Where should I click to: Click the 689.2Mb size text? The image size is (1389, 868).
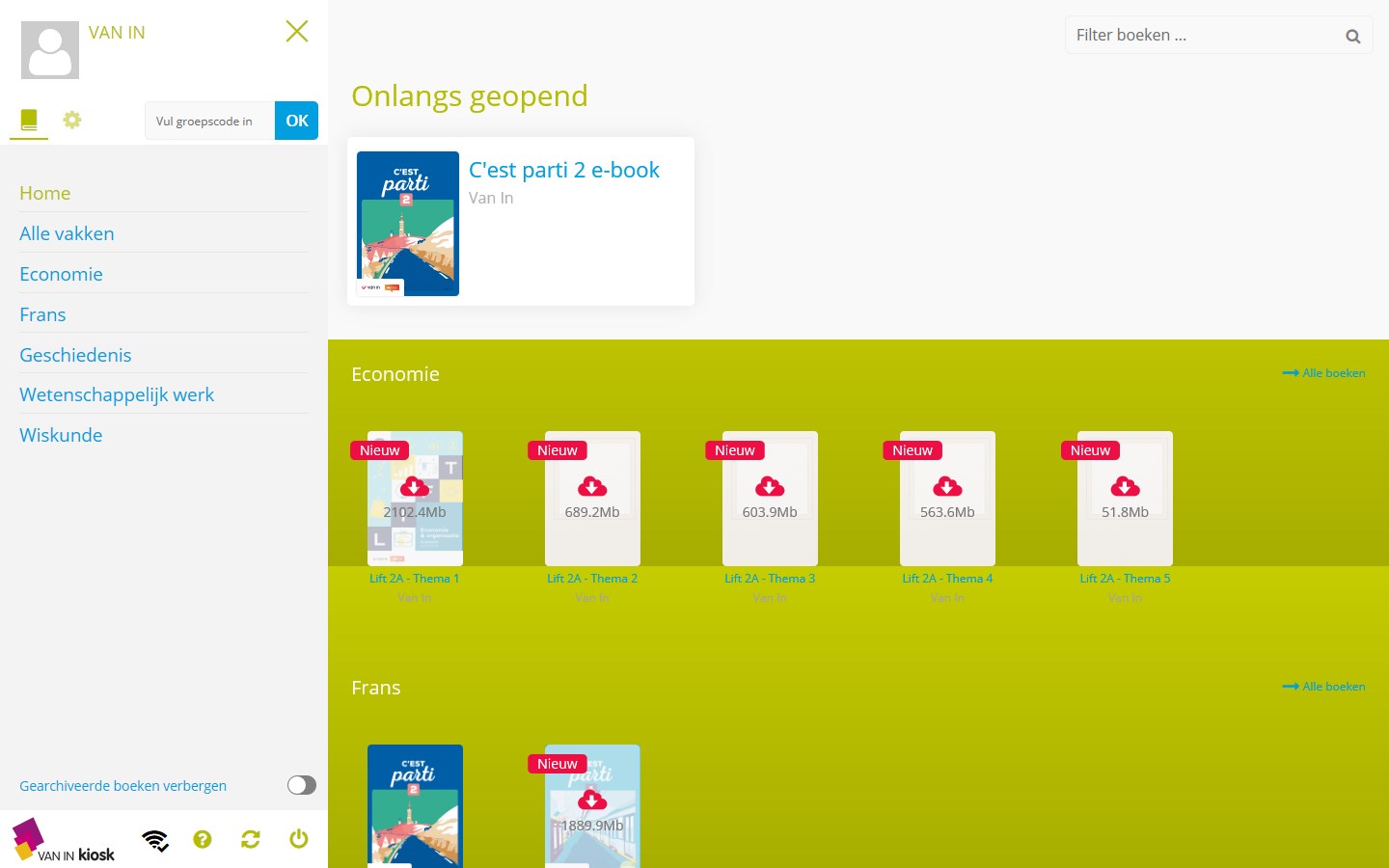(x=592, y=512)
